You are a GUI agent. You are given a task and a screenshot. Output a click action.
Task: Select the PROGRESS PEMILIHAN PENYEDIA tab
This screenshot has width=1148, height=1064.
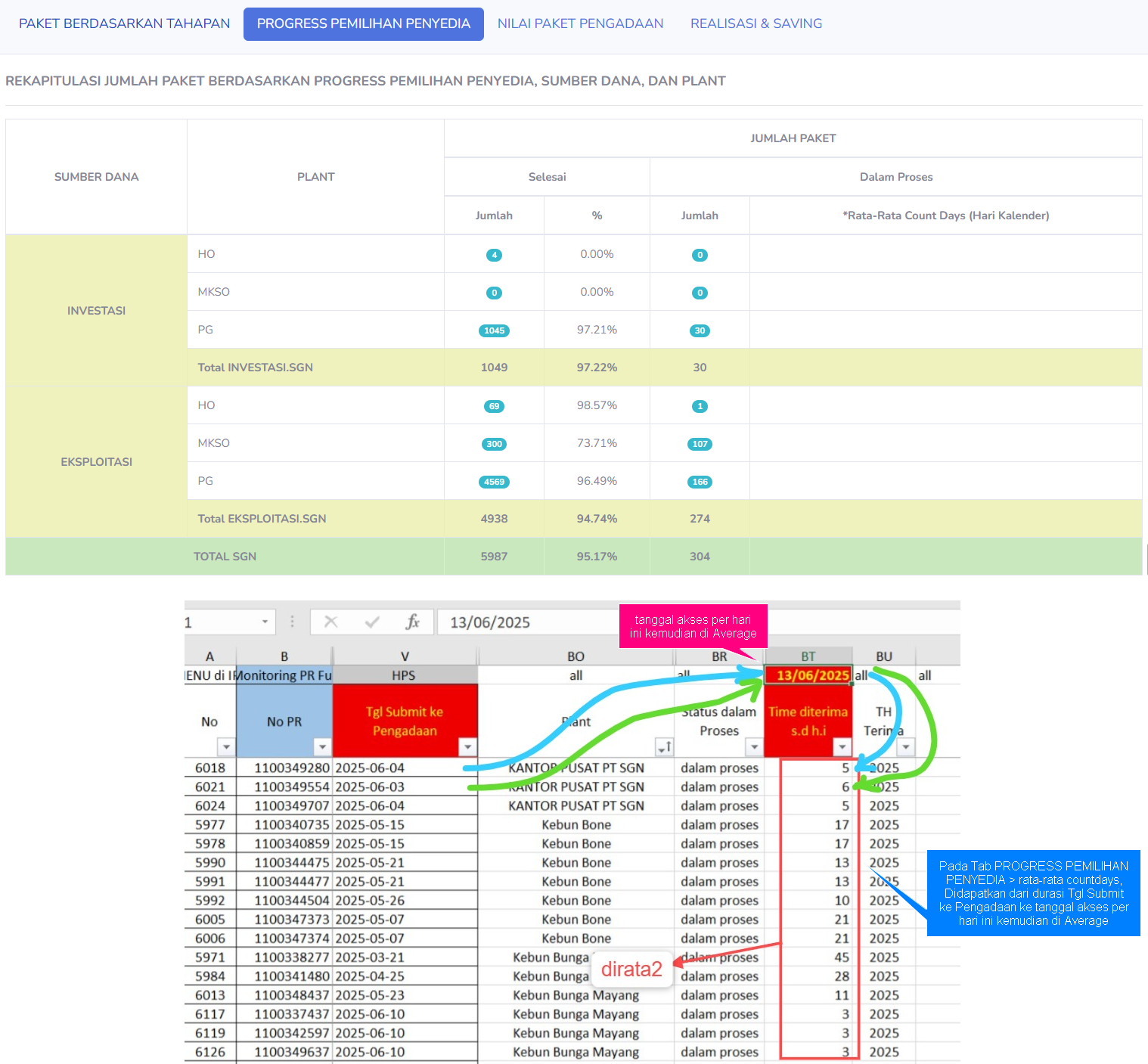363,23
